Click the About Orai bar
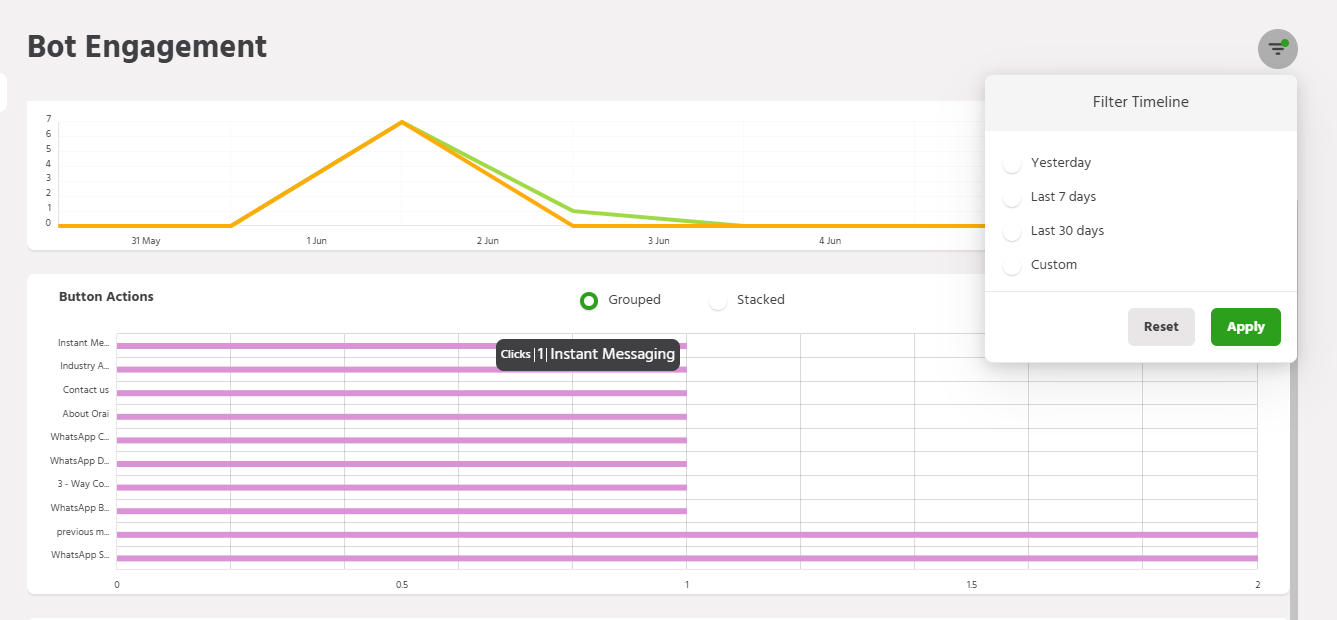 [400, 416]
